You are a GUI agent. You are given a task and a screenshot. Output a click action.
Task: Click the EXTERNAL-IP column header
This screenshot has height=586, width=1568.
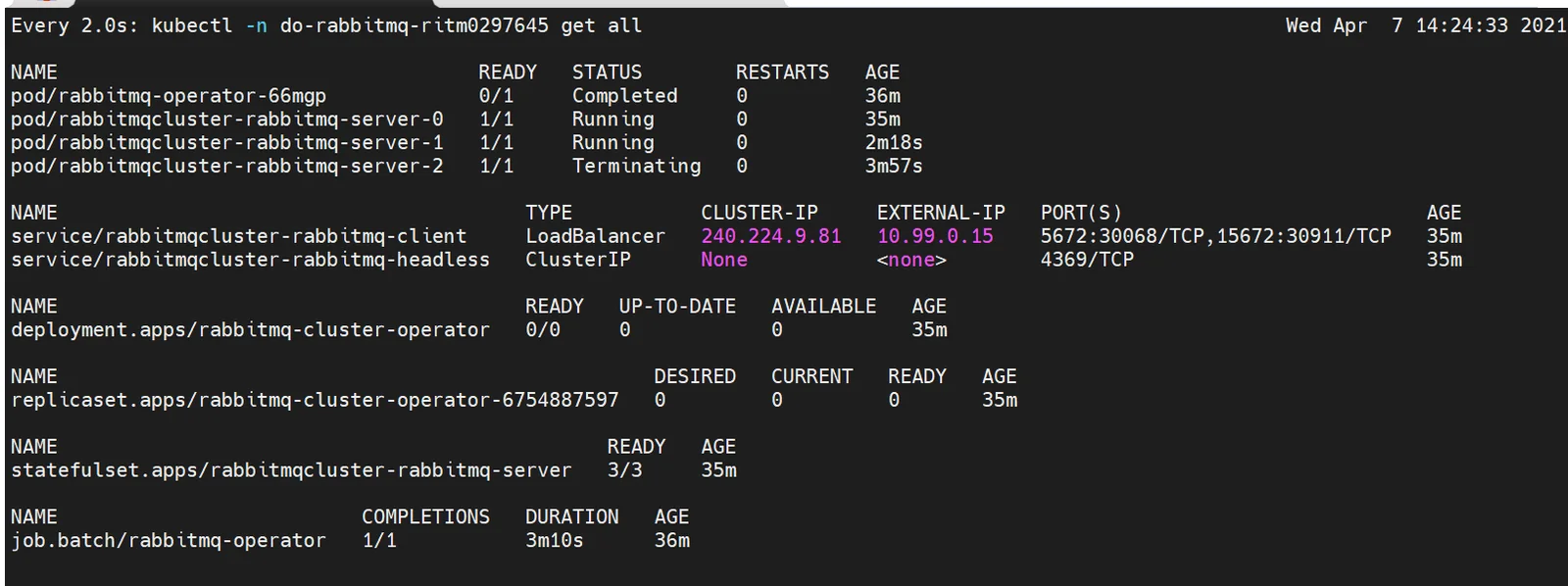[941, 213]
